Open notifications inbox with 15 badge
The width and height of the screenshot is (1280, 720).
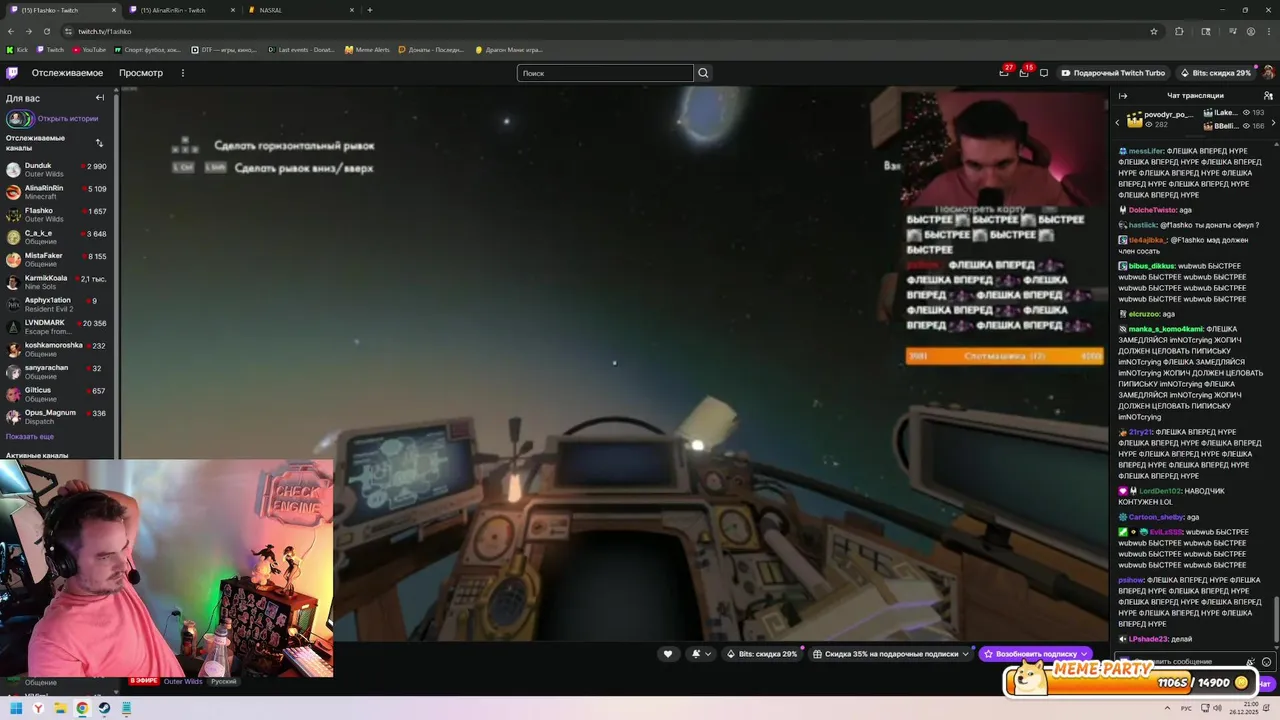click(x=1024, y=73)
